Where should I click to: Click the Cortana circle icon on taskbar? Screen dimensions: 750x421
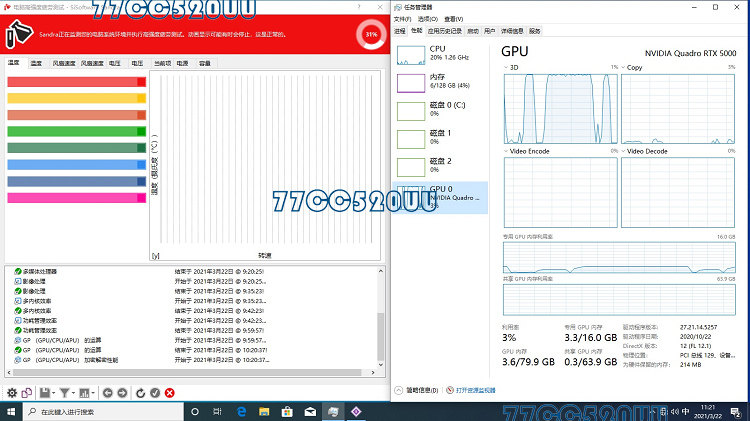195,411
